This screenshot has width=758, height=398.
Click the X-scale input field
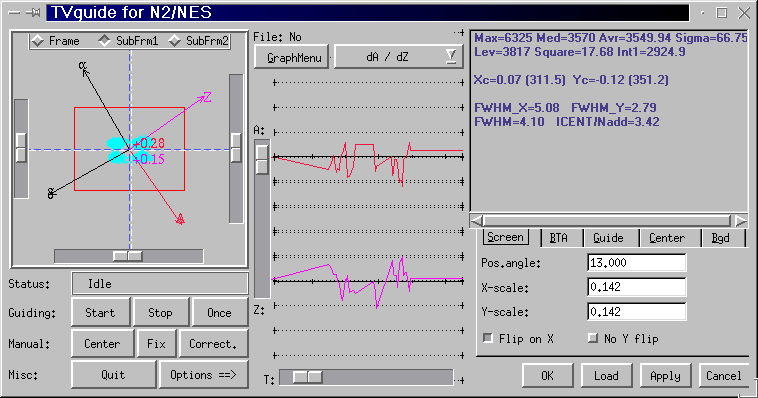[x=636, y=287]
